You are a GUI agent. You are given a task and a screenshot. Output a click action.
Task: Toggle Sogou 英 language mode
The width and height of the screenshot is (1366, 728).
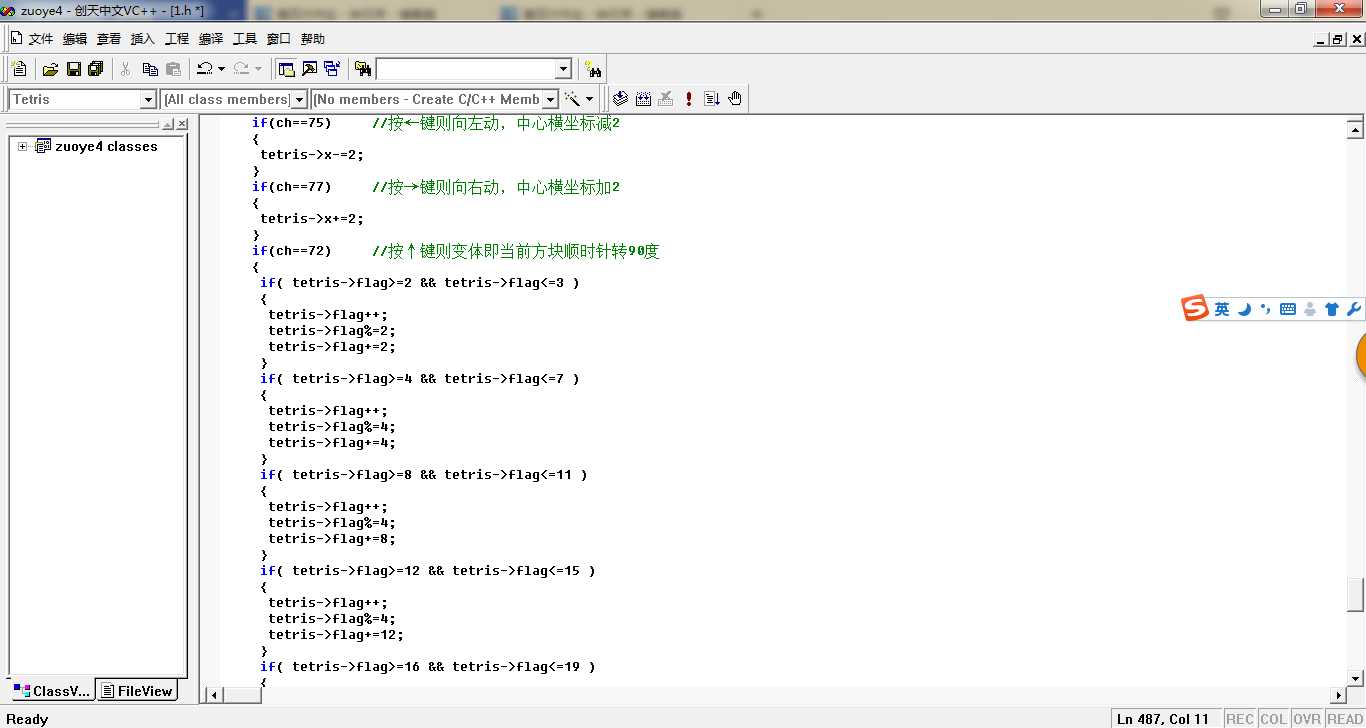[x=1222, y=310]
